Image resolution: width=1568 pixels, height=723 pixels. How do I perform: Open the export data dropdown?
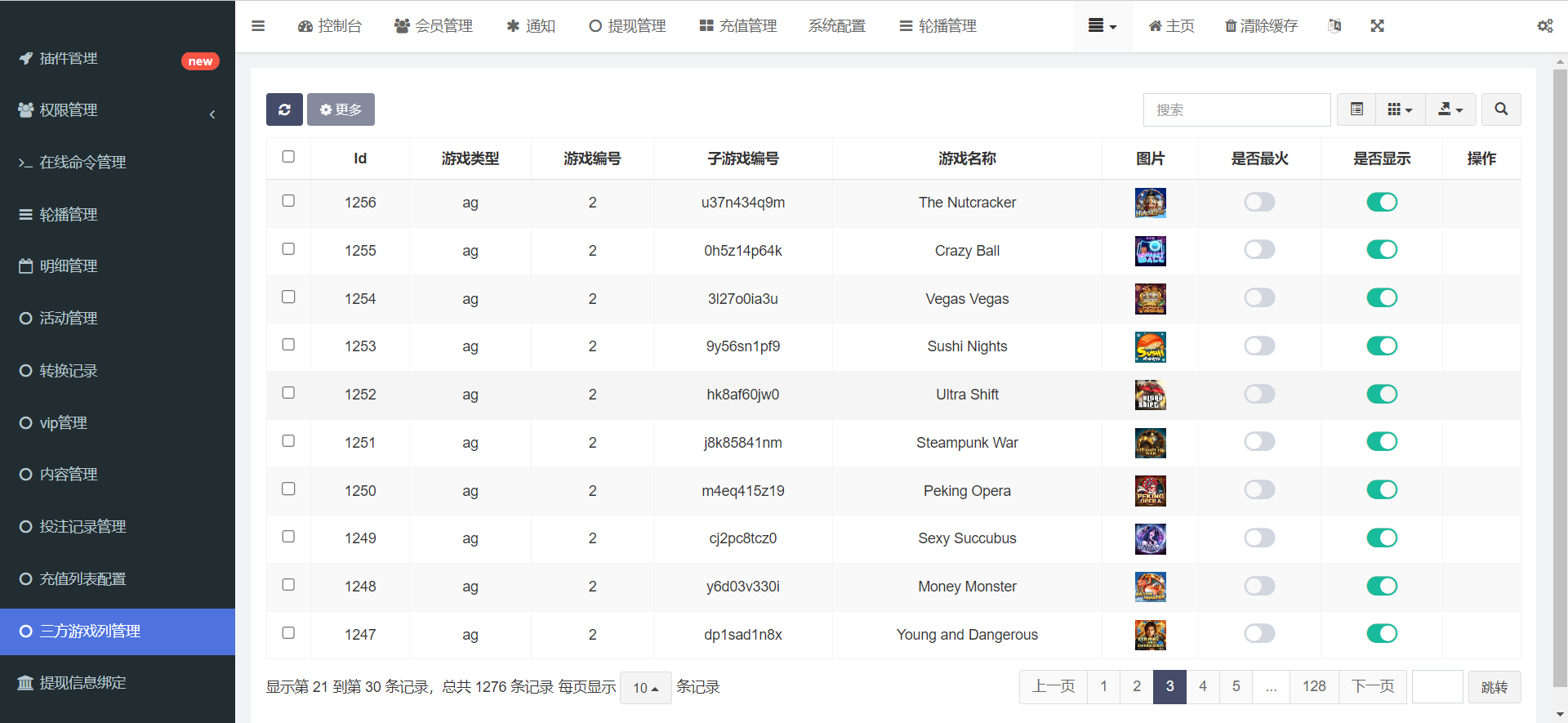point(1450,109)
